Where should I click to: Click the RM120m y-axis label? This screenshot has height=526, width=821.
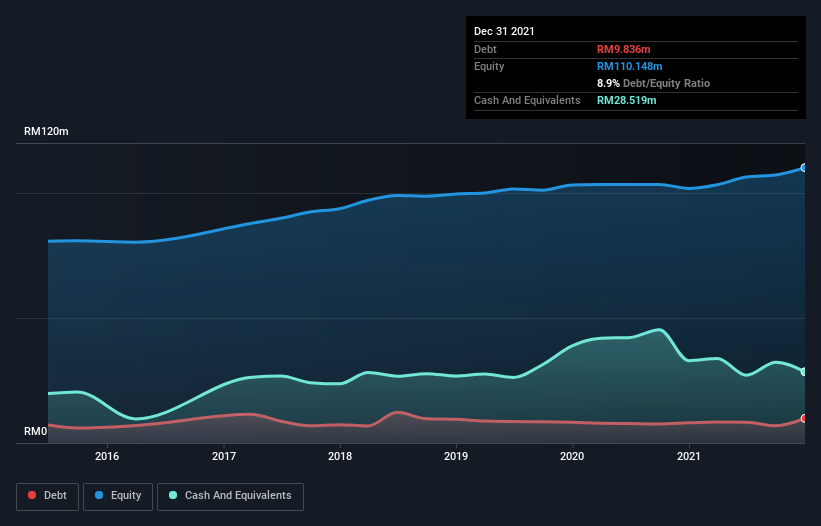[x=46, y=131]
